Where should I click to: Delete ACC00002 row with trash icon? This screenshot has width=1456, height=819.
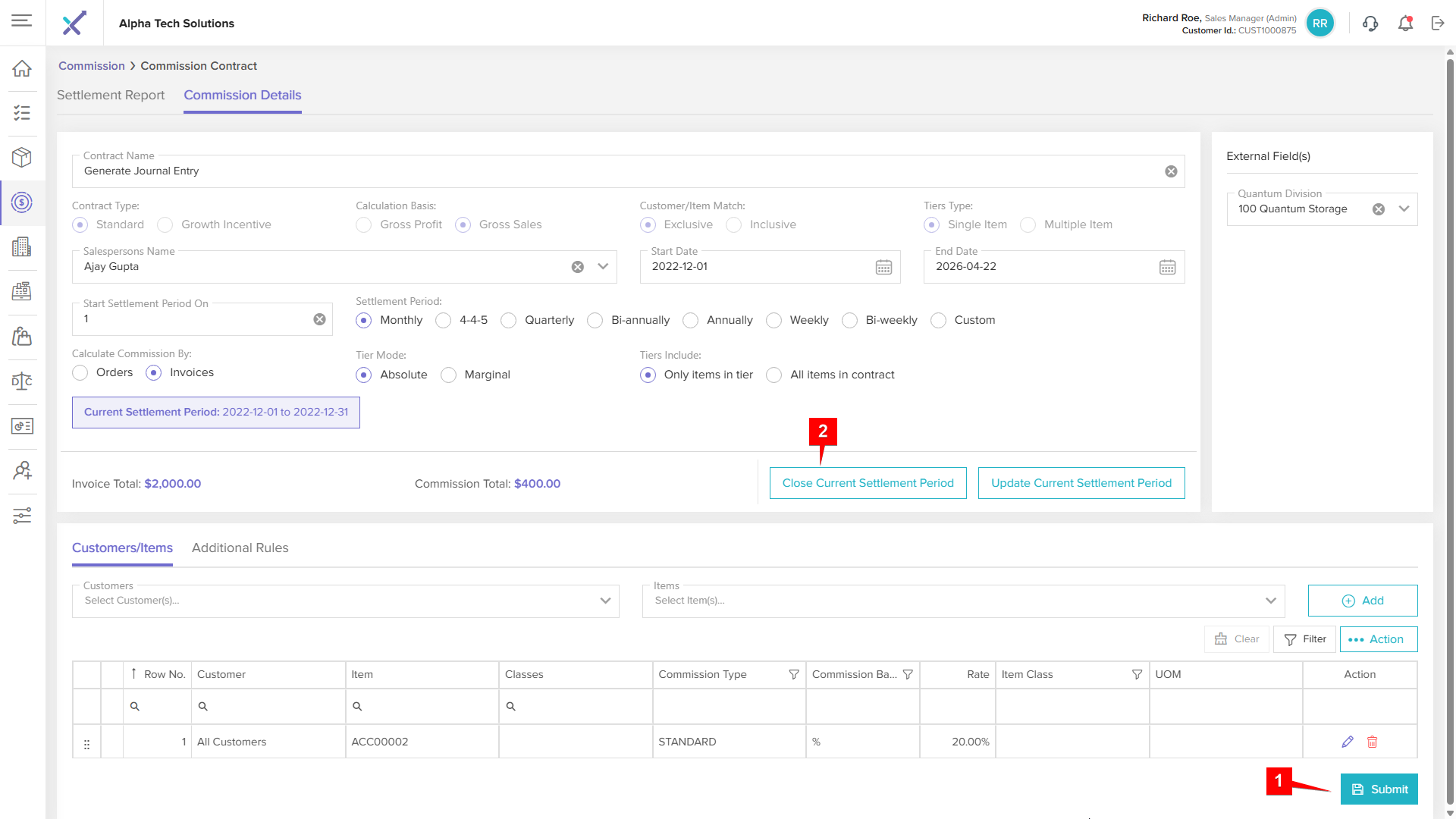coord(1372,742)
